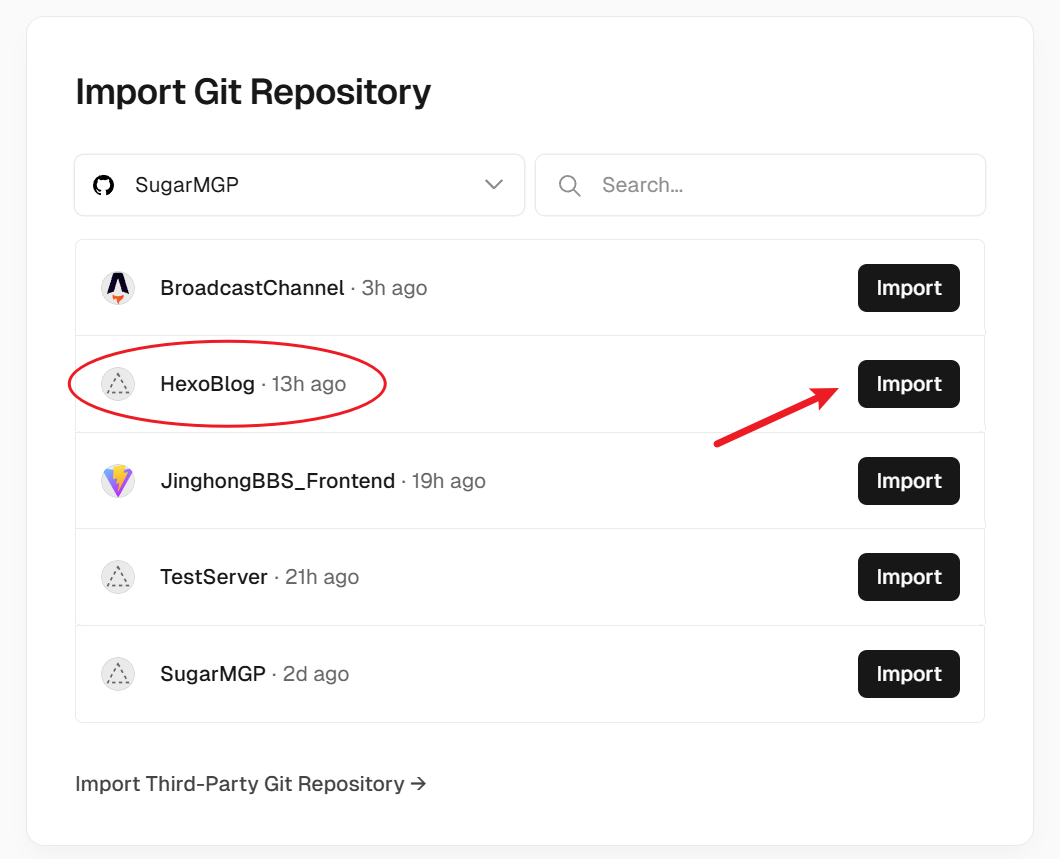Viewport: 1060px width, 859px height.
Task: Click the TestServer placeholder project icon
Action: 118,577
